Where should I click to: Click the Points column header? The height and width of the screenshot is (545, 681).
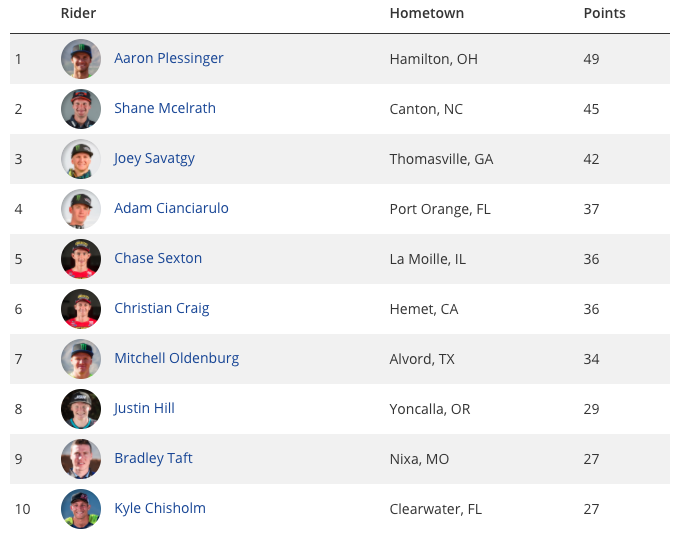click(604, 13)
